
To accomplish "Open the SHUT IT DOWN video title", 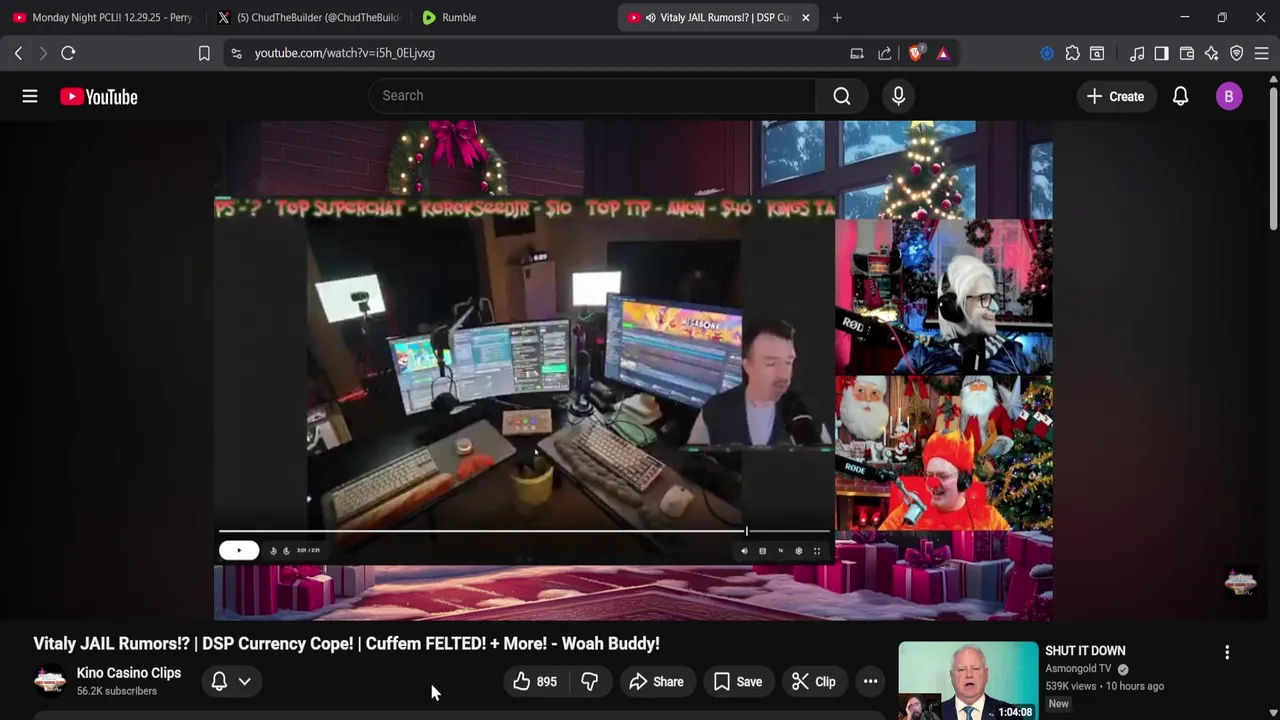I will click(1085, 651).
